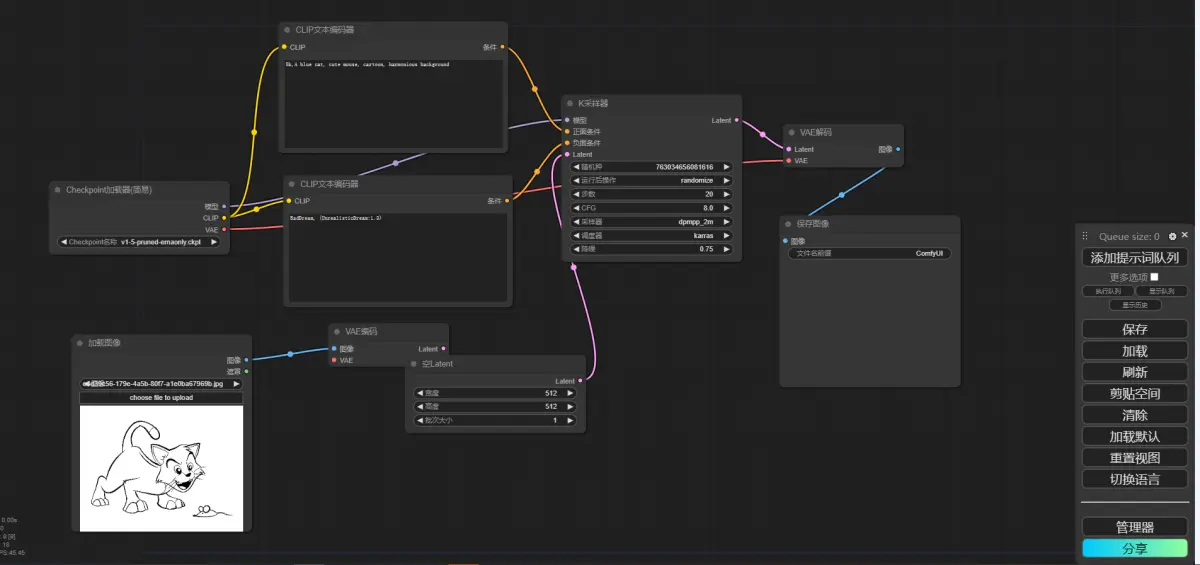The width and height of the screenshot is (1200, 565).
Task: Collapse the VAE编码 node via its title dot
Action: point(337,331)
